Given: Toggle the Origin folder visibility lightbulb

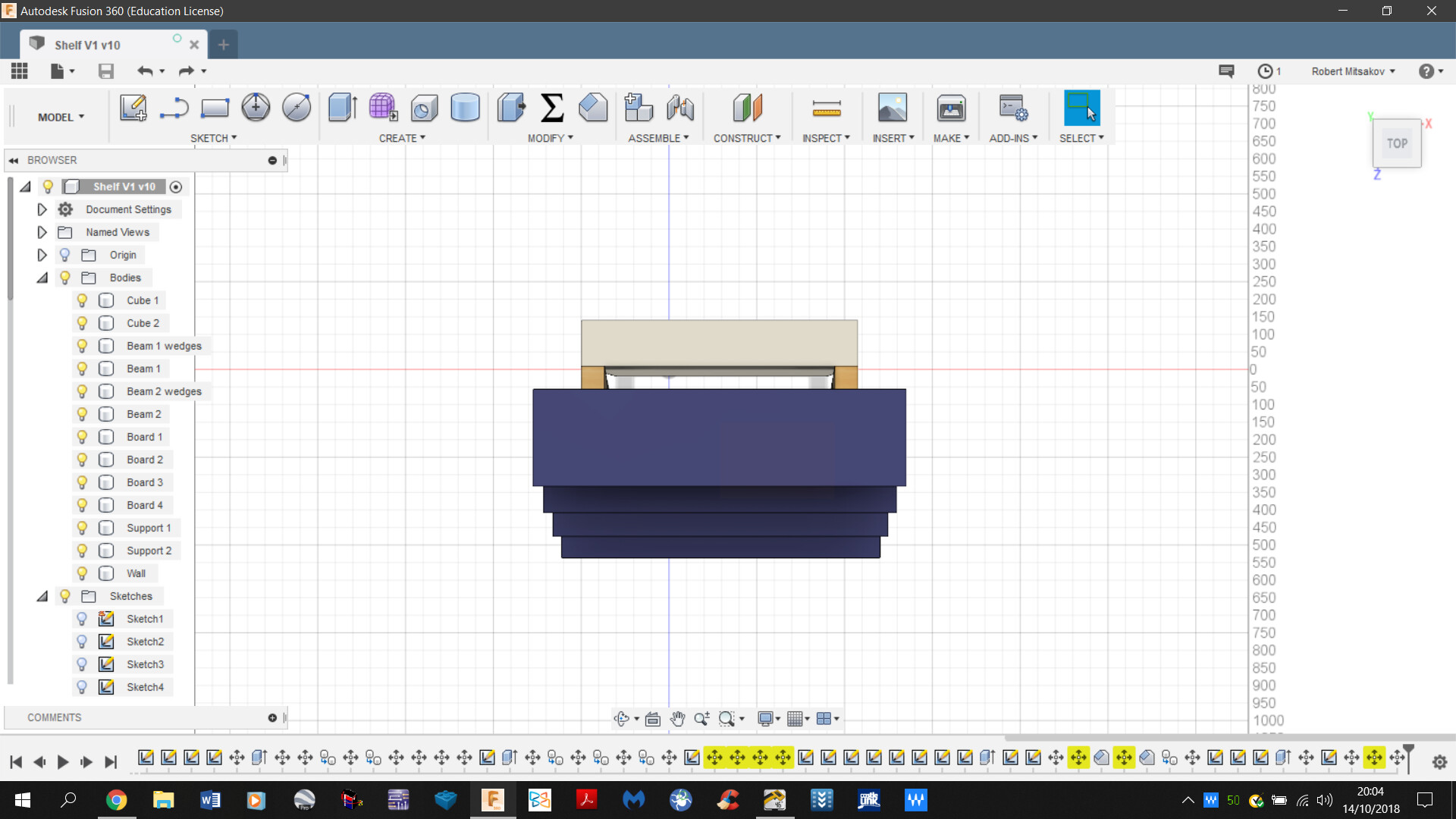Looking at the screenshot, I should pyautogui.click(x=64, y=255).
